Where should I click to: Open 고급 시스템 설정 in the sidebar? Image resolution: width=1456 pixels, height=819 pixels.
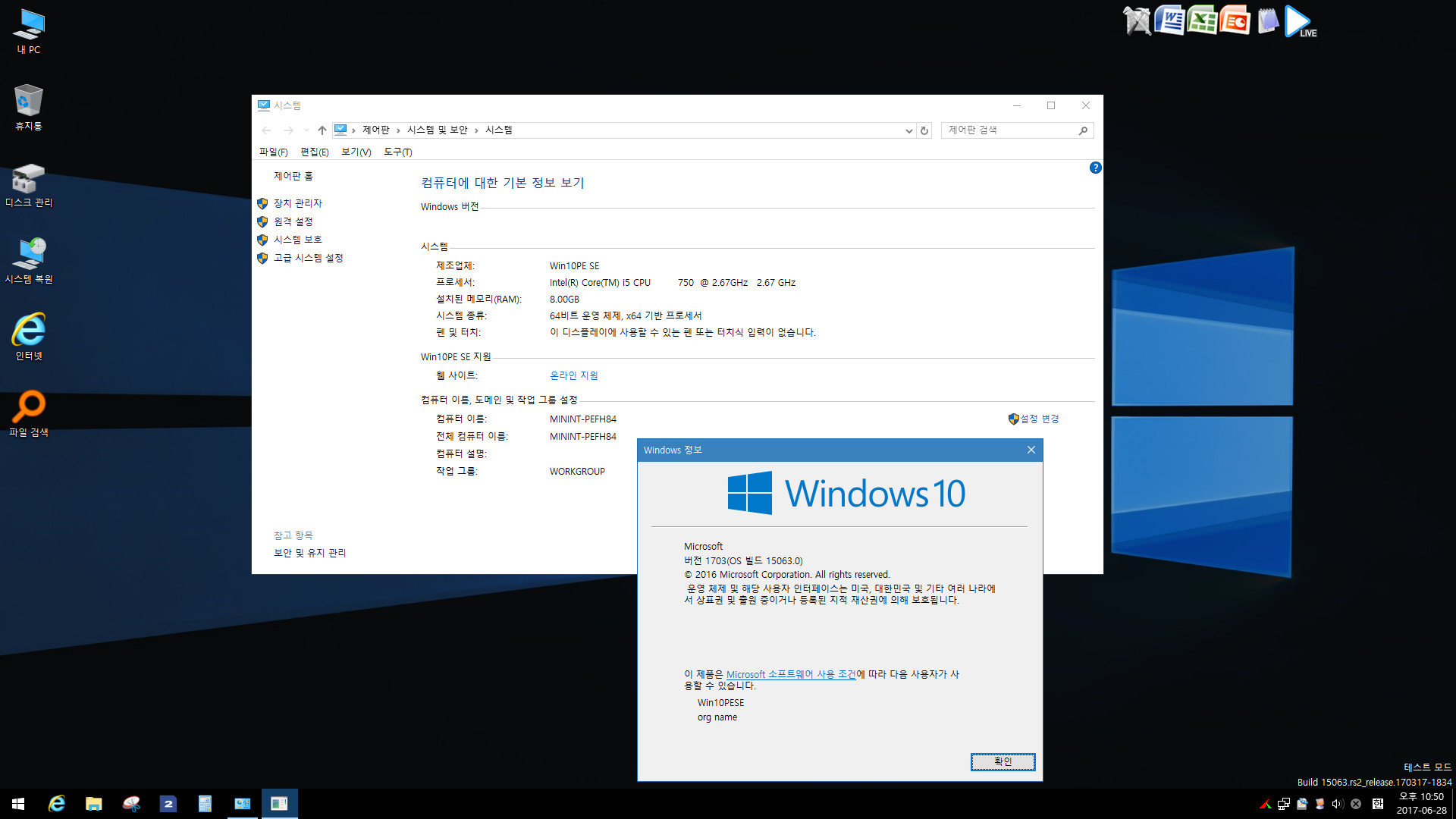coord(309,258)
